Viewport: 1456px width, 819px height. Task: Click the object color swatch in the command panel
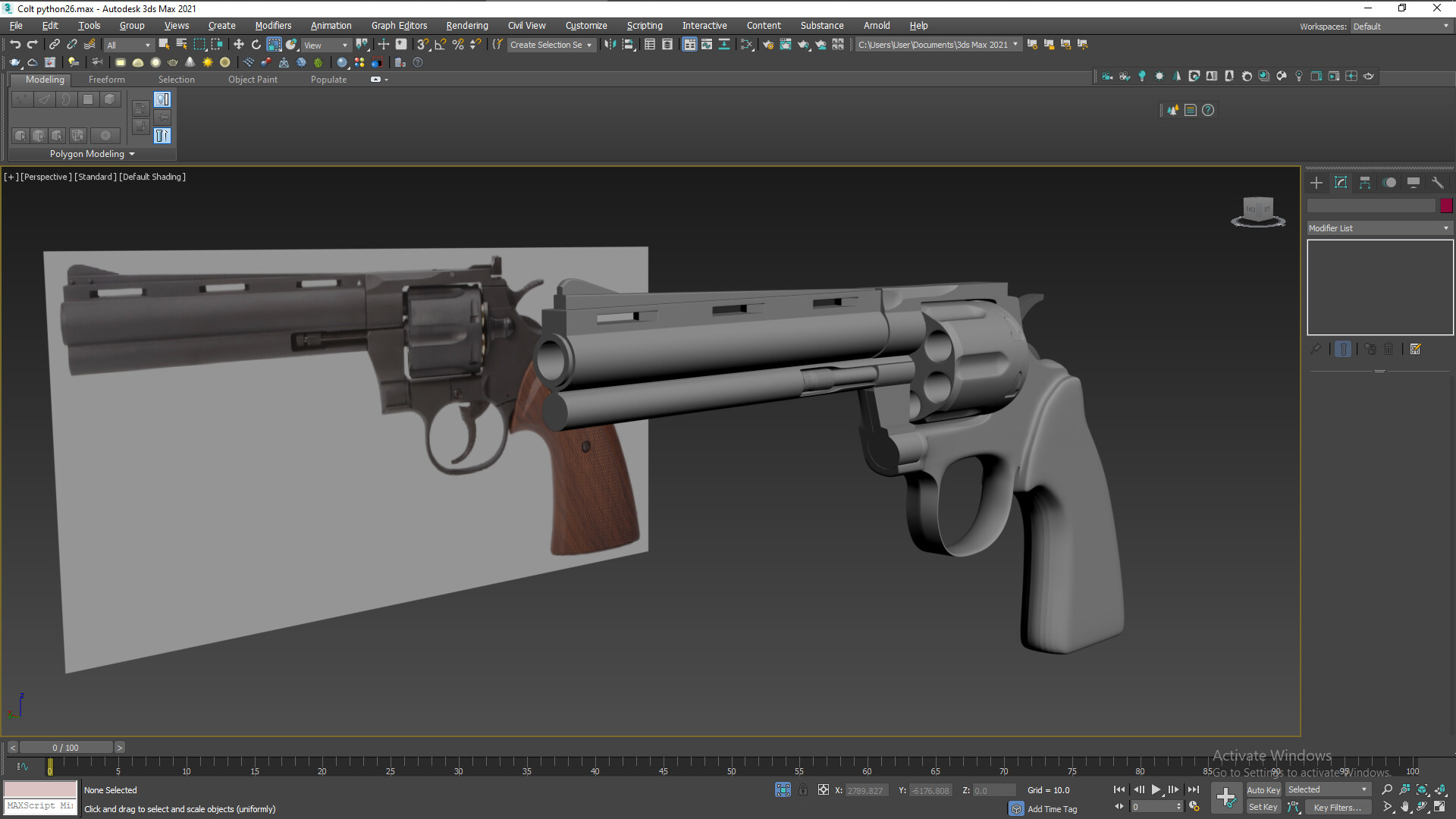(1446, 206)
